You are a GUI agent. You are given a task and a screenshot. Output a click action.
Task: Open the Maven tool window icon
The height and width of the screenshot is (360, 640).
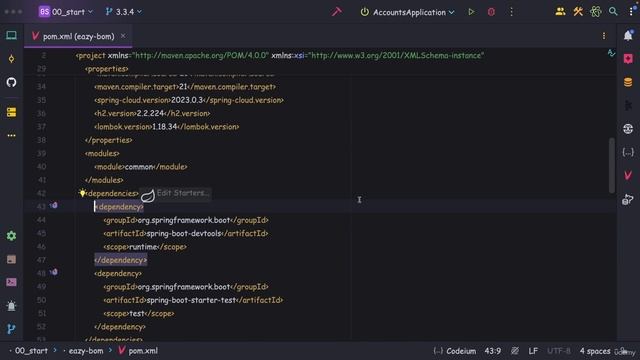click(628, 176)
